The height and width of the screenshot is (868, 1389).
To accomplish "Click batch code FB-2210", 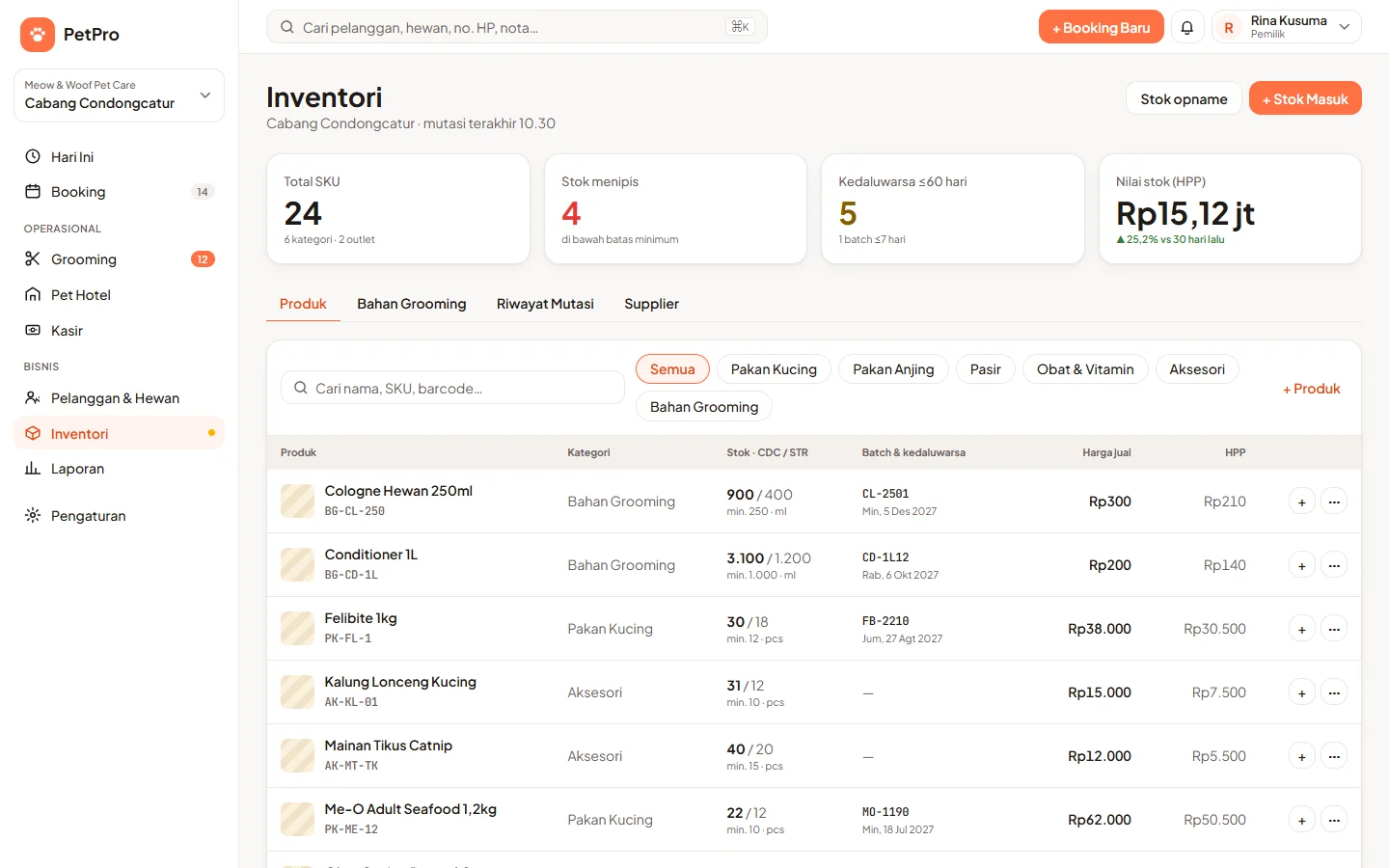I will [885, 621].
